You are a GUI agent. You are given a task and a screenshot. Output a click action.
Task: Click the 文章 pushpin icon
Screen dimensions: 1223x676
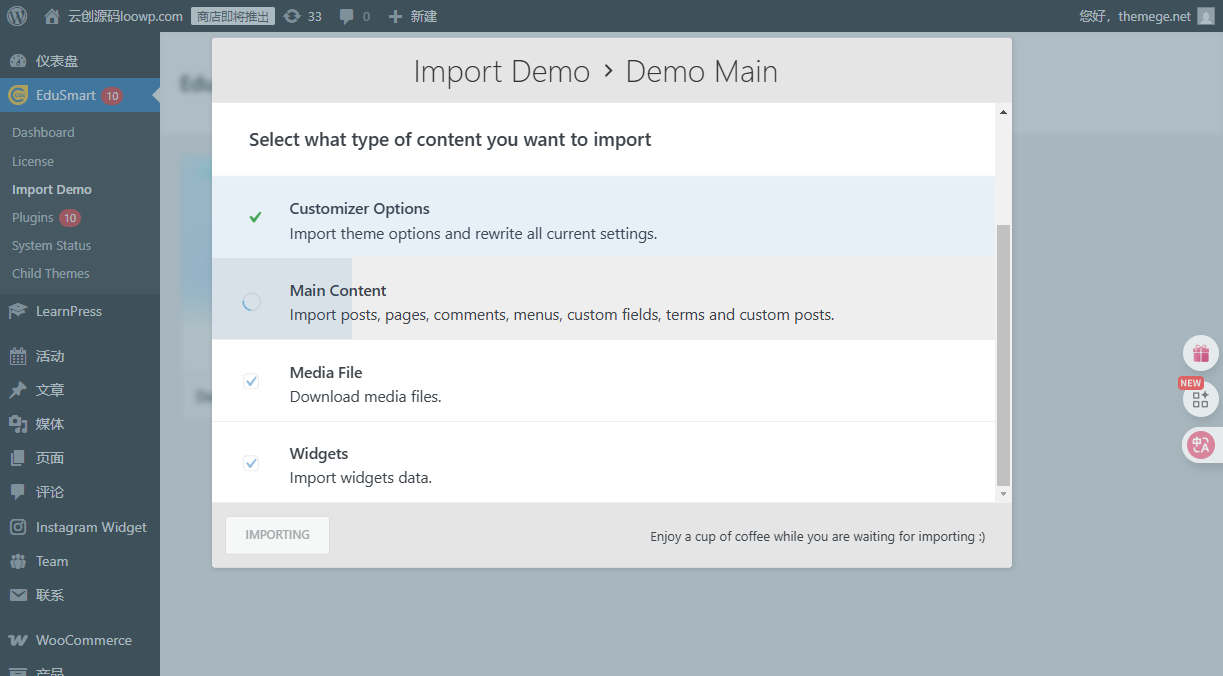tap(18, 390)
